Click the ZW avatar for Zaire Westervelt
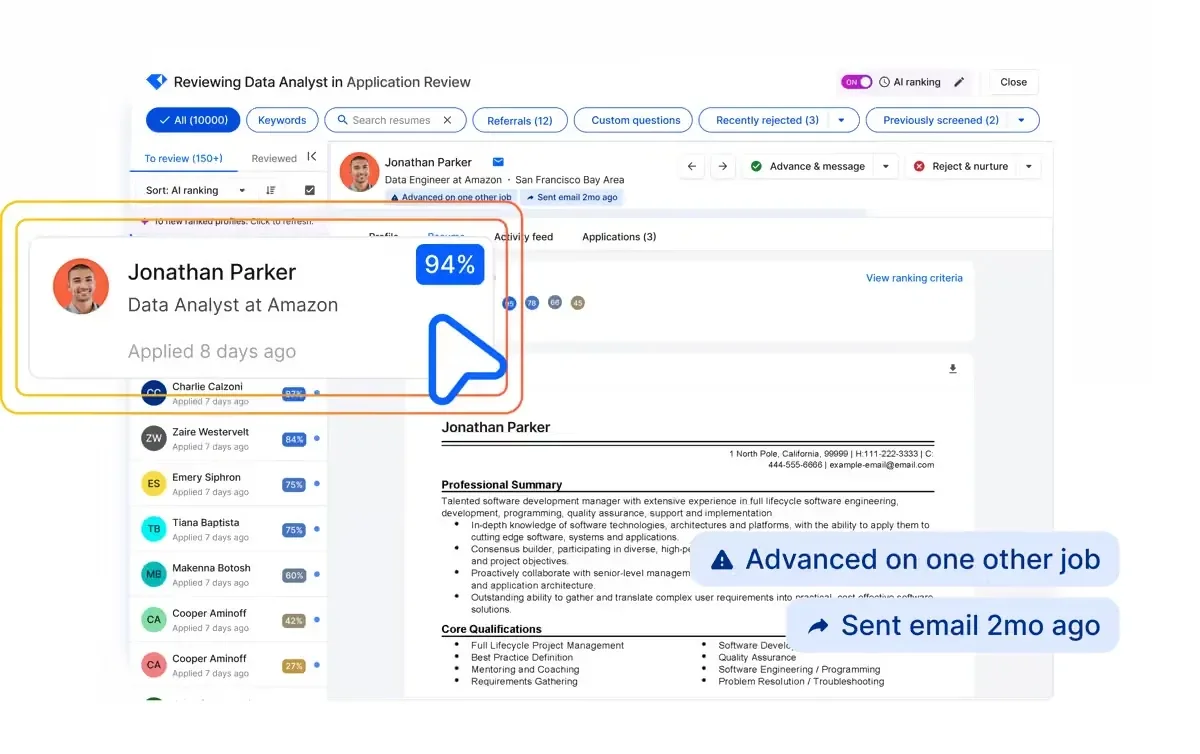 pos(153,439)
